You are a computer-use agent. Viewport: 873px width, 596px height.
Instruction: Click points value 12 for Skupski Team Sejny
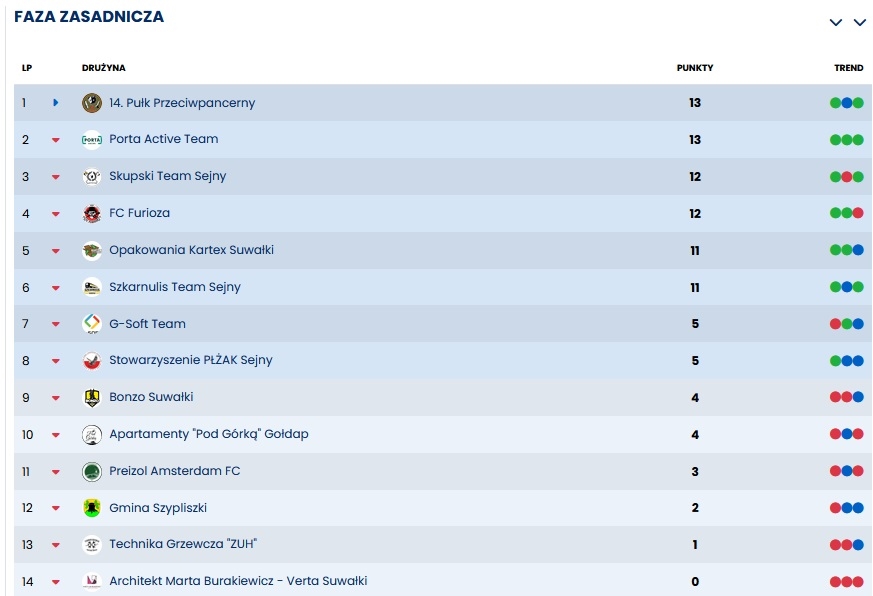click(695, 177)
